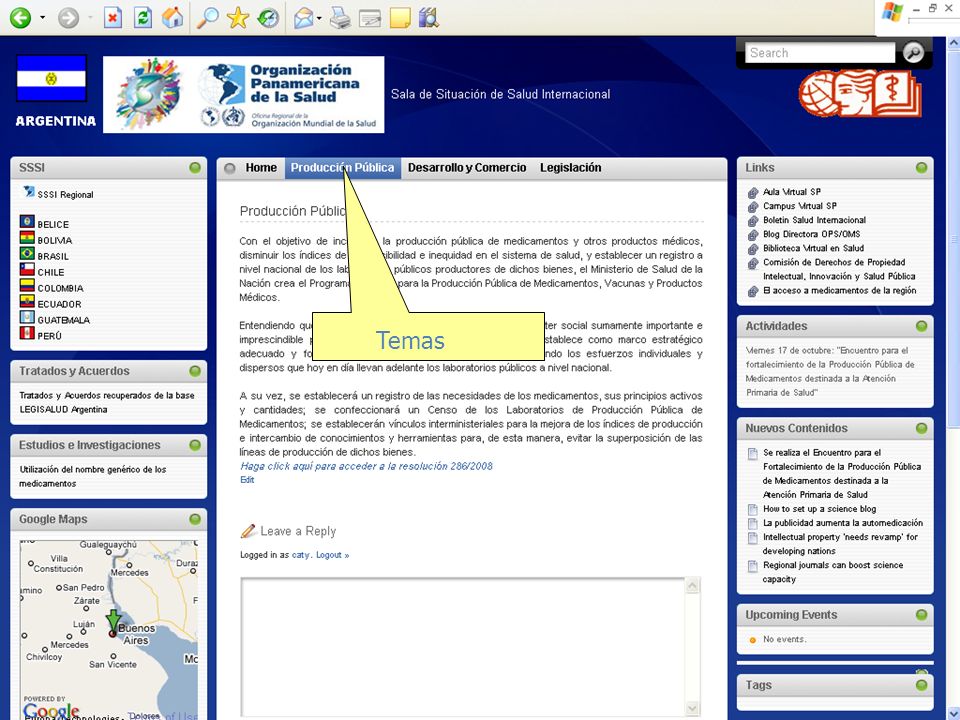Toggle the SSSI panel green button

[x=195, y=168]
